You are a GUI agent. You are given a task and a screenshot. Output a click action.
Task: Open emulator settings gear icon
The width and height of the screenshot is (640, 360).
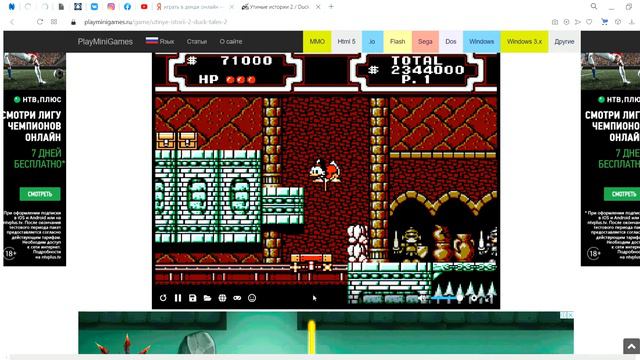[474, 298]
